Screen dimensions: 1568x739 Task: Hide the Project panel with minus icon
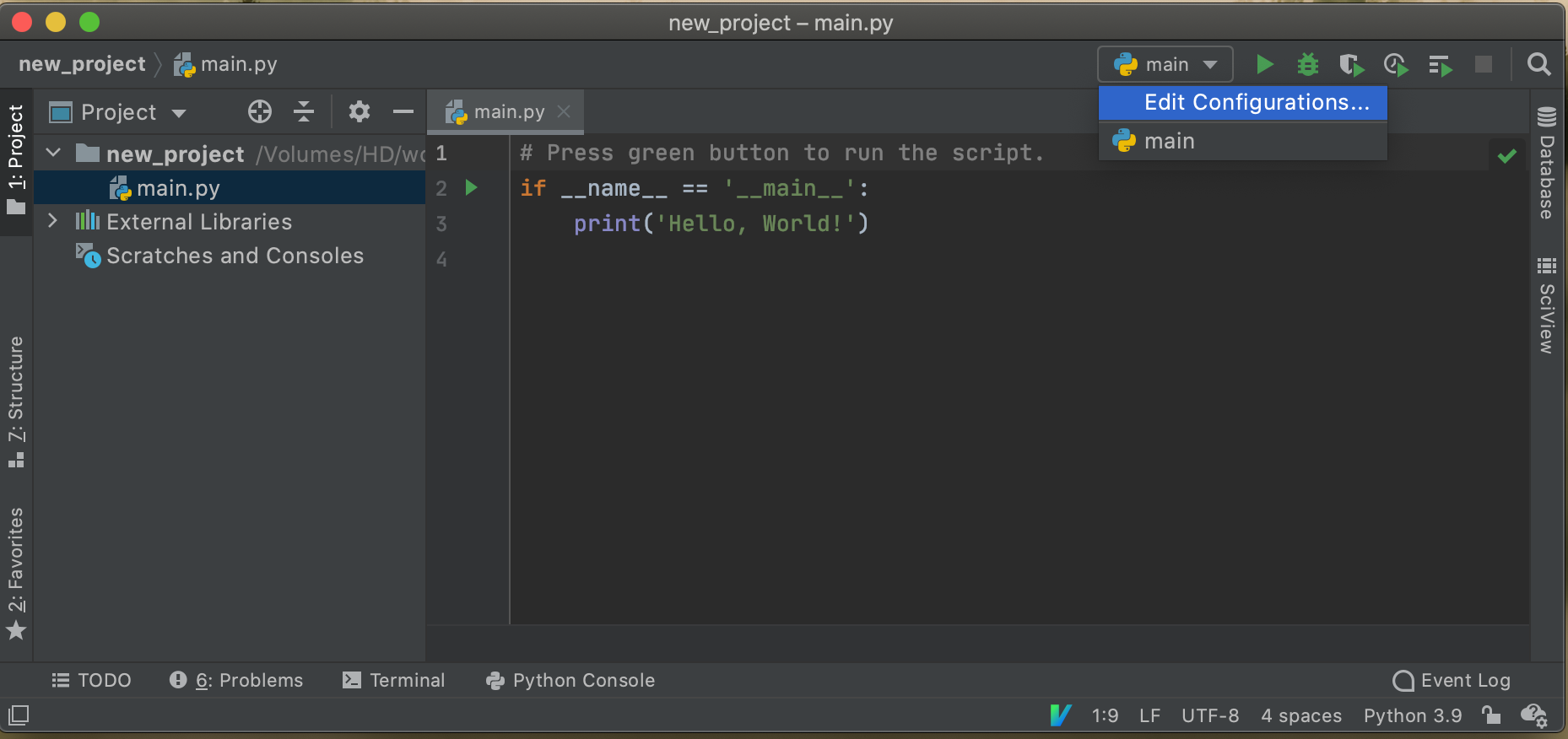pos(403,111)
